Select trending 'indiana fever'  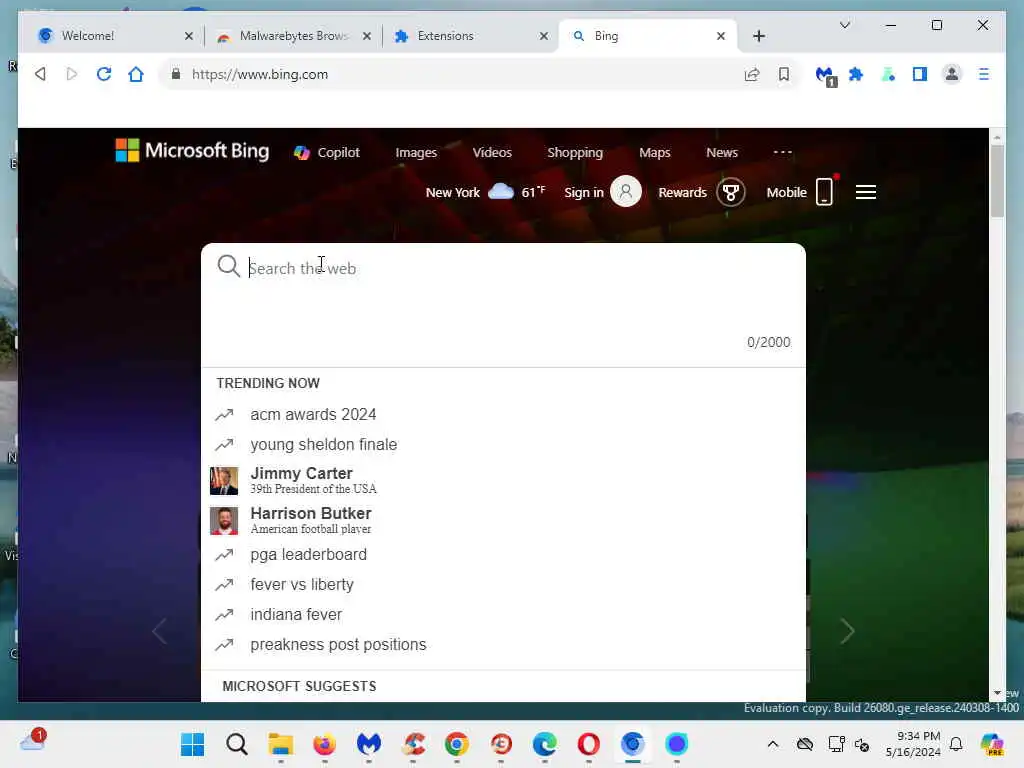pos(503,615)
